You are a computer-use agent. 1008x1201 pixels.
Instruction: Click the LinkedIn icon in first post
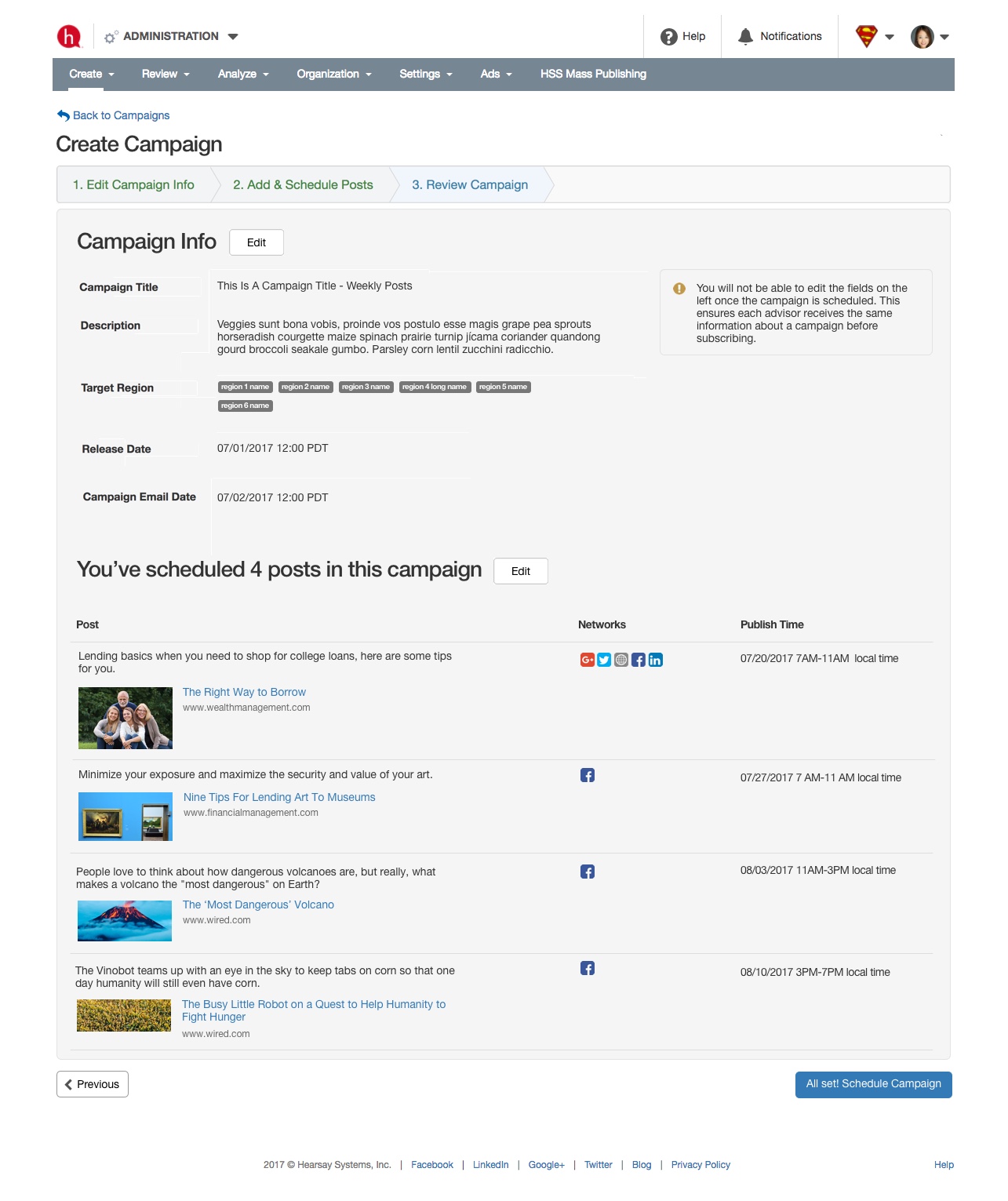point(656,660)
